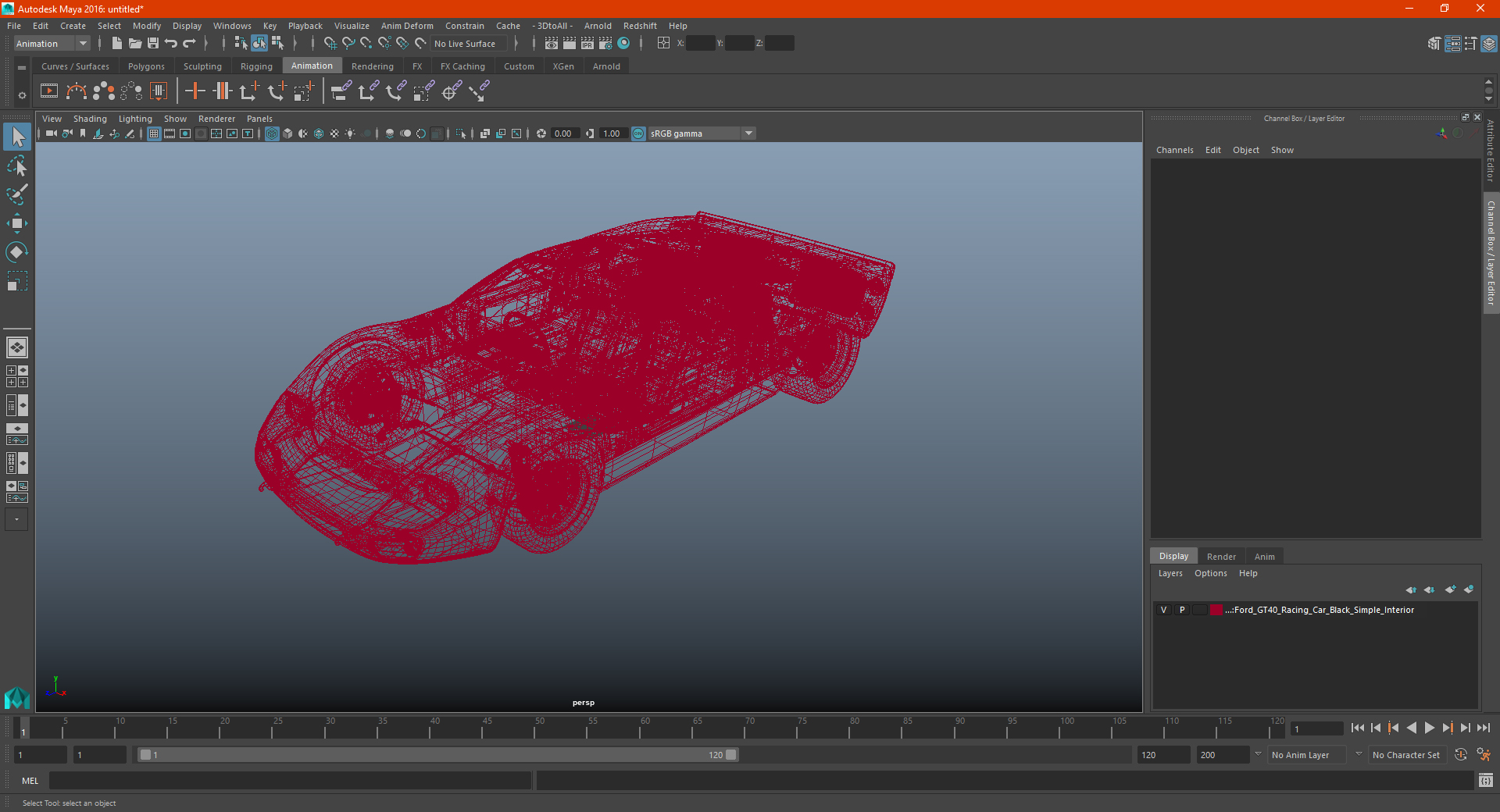This screenshot has height=812, width=1500.
Task: Switch to the Render layer tab
Action: point(1221,557)
